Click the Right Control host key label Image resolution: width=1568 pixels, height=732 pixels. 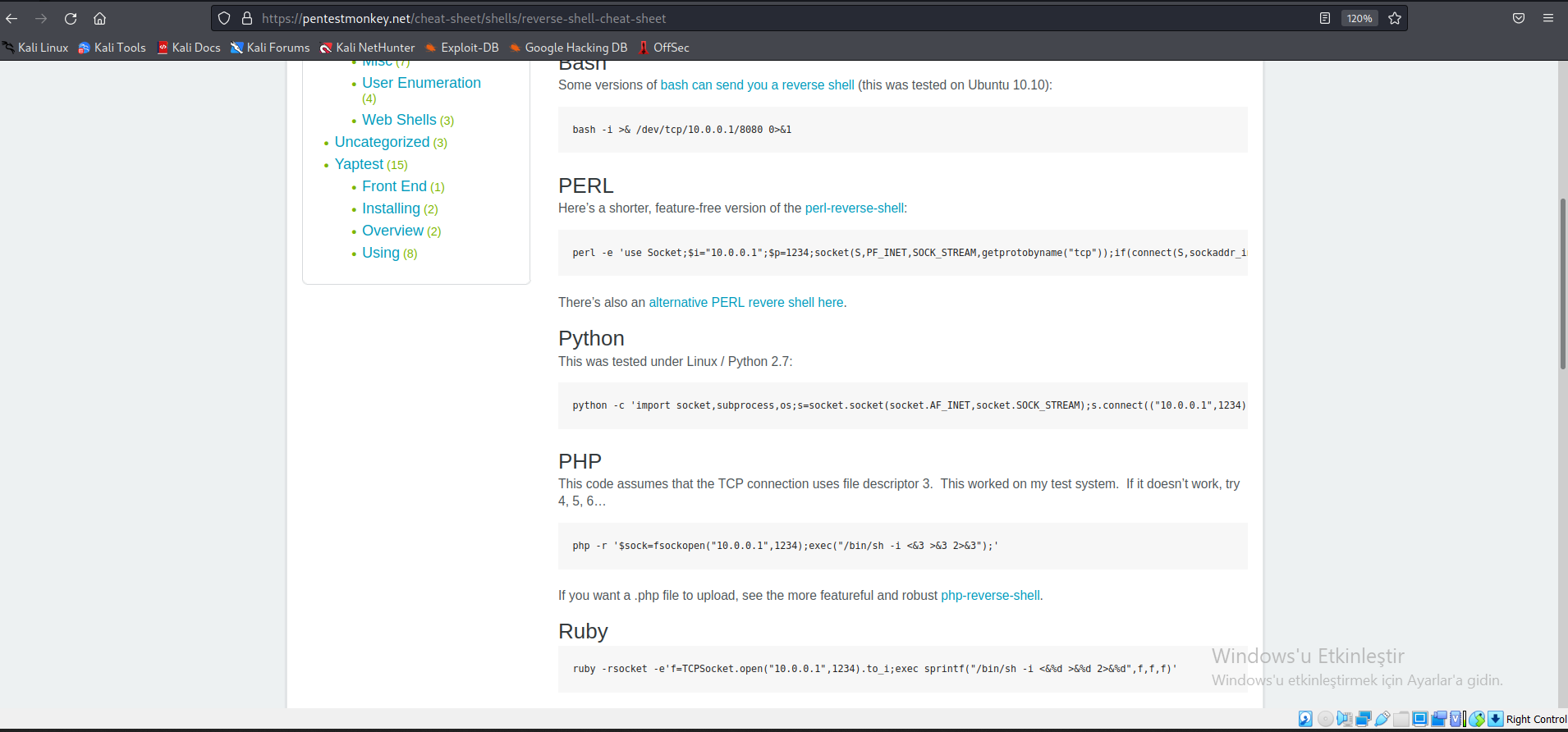click(x=1536, y=720)
